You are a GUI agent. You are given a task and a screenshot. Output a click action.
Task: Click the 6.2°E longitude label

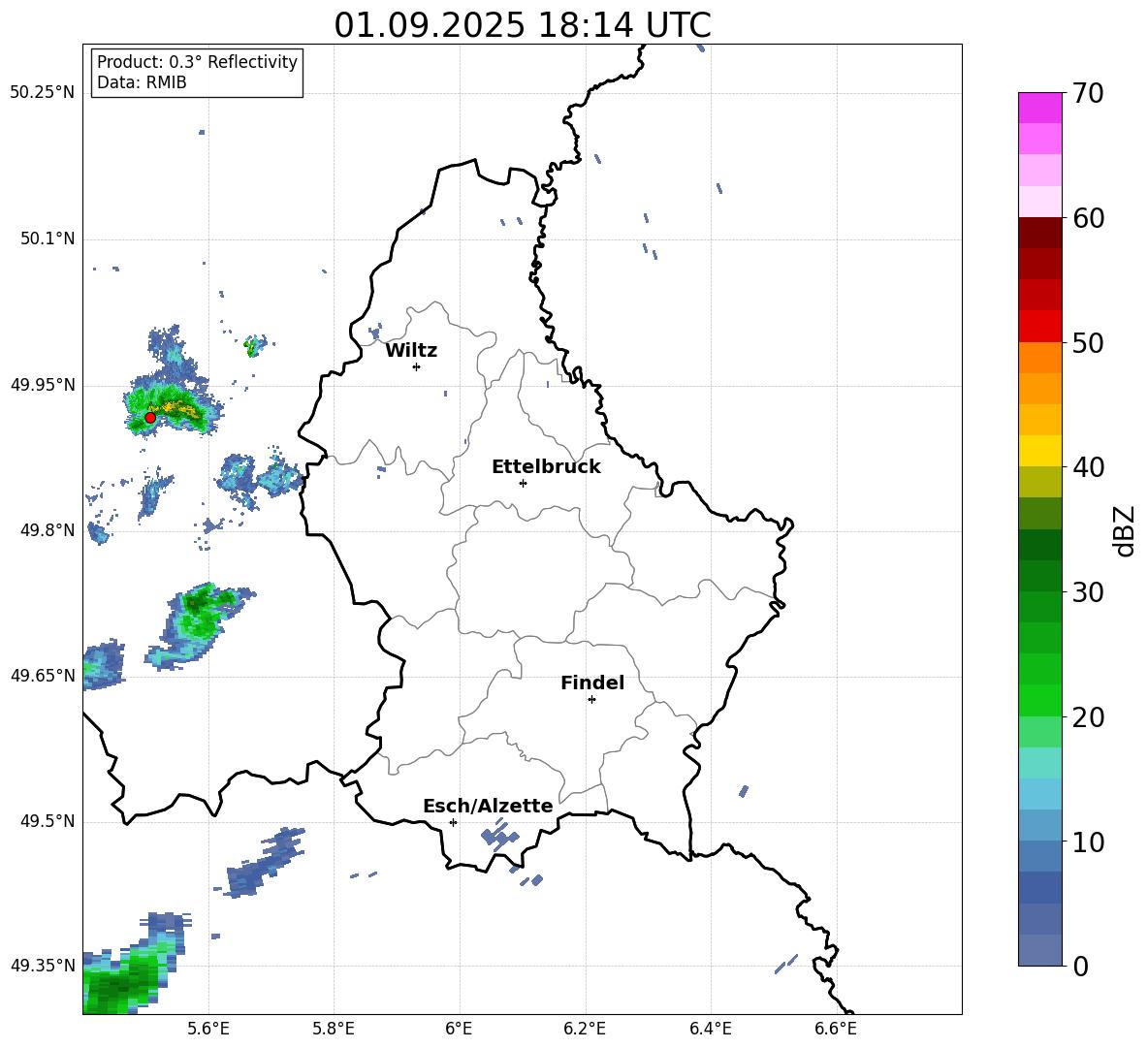585,1030
